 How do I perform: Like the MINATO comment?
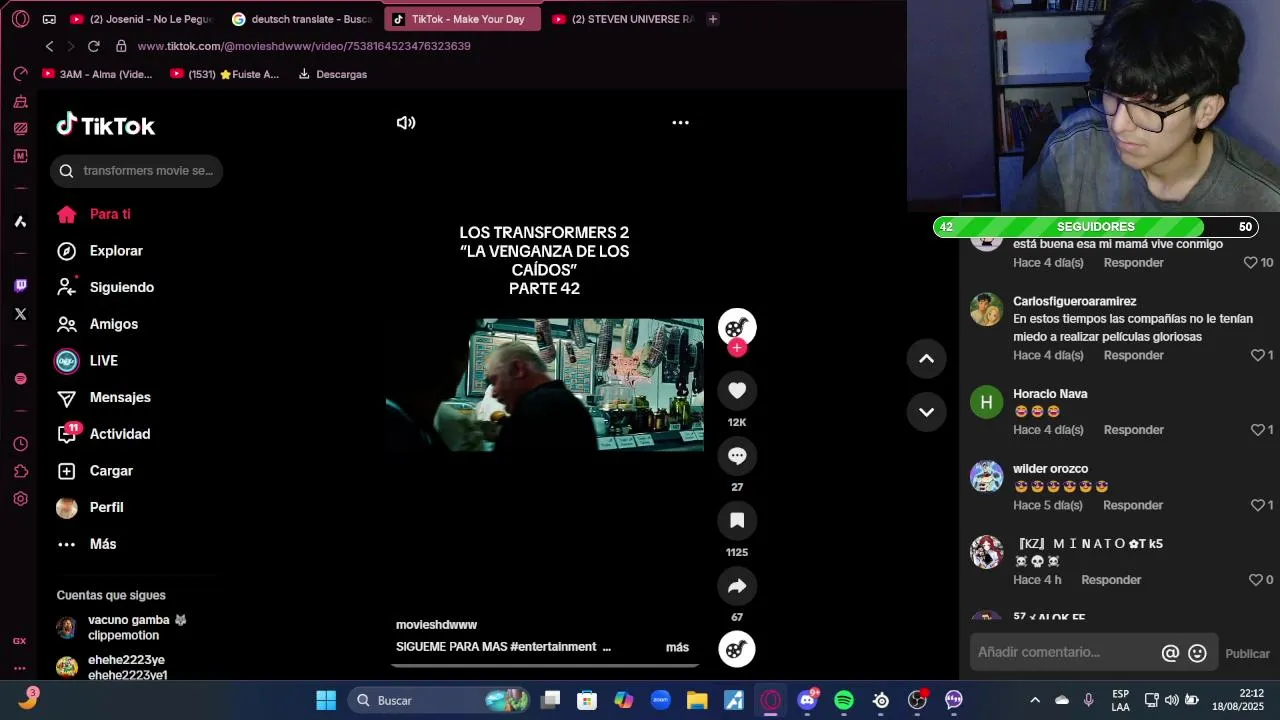pos(1255,580)
